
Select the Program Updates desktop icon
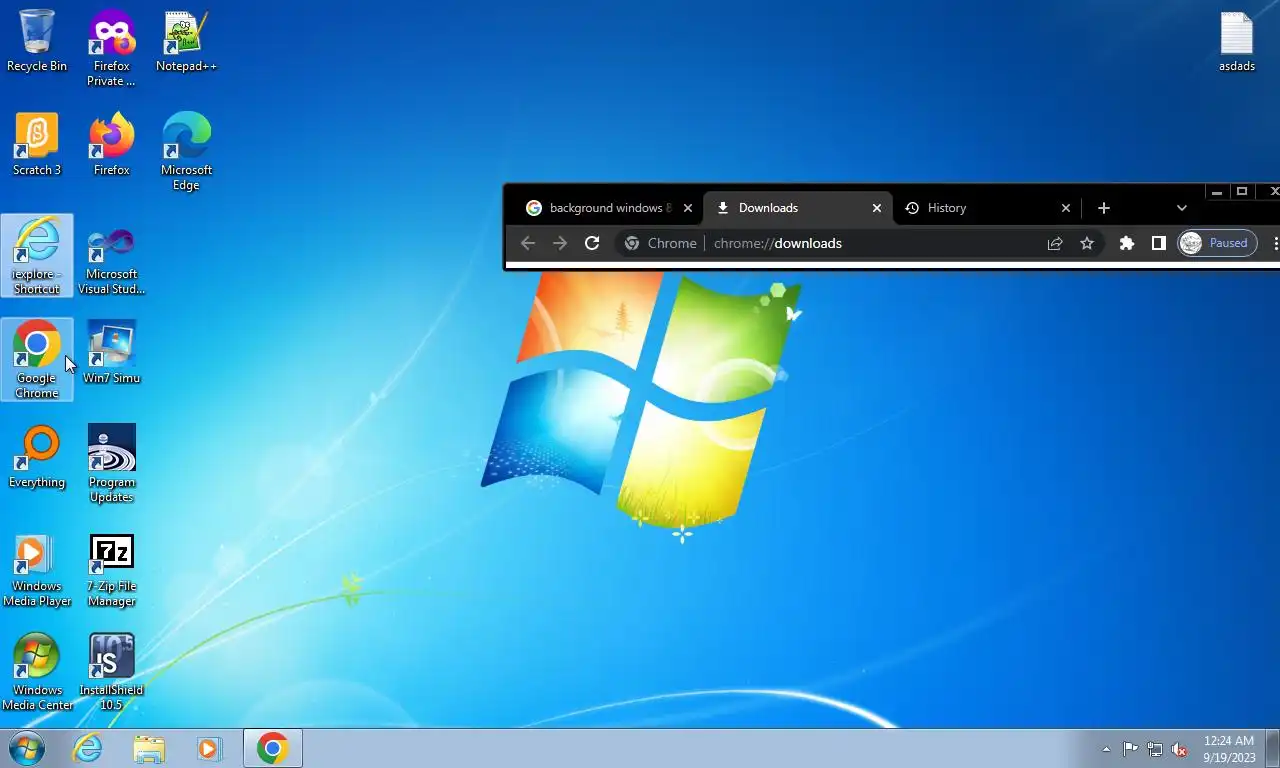[111, 464]
